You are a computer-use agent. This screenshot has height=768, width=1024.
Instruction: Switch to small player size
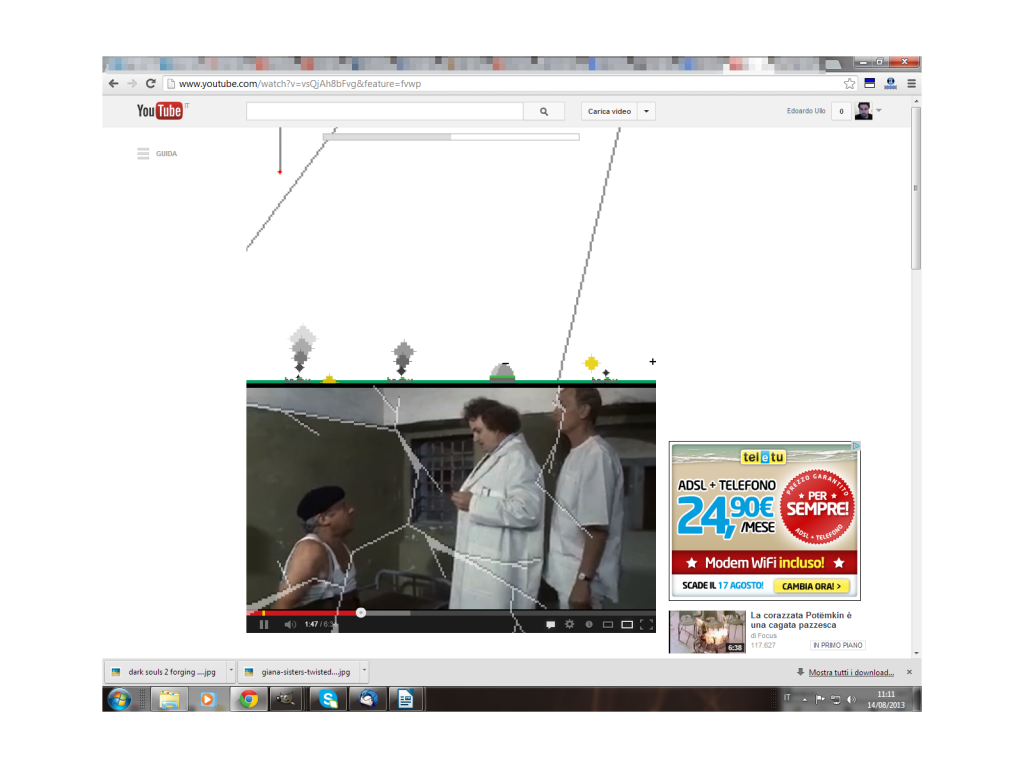point(607,625)
